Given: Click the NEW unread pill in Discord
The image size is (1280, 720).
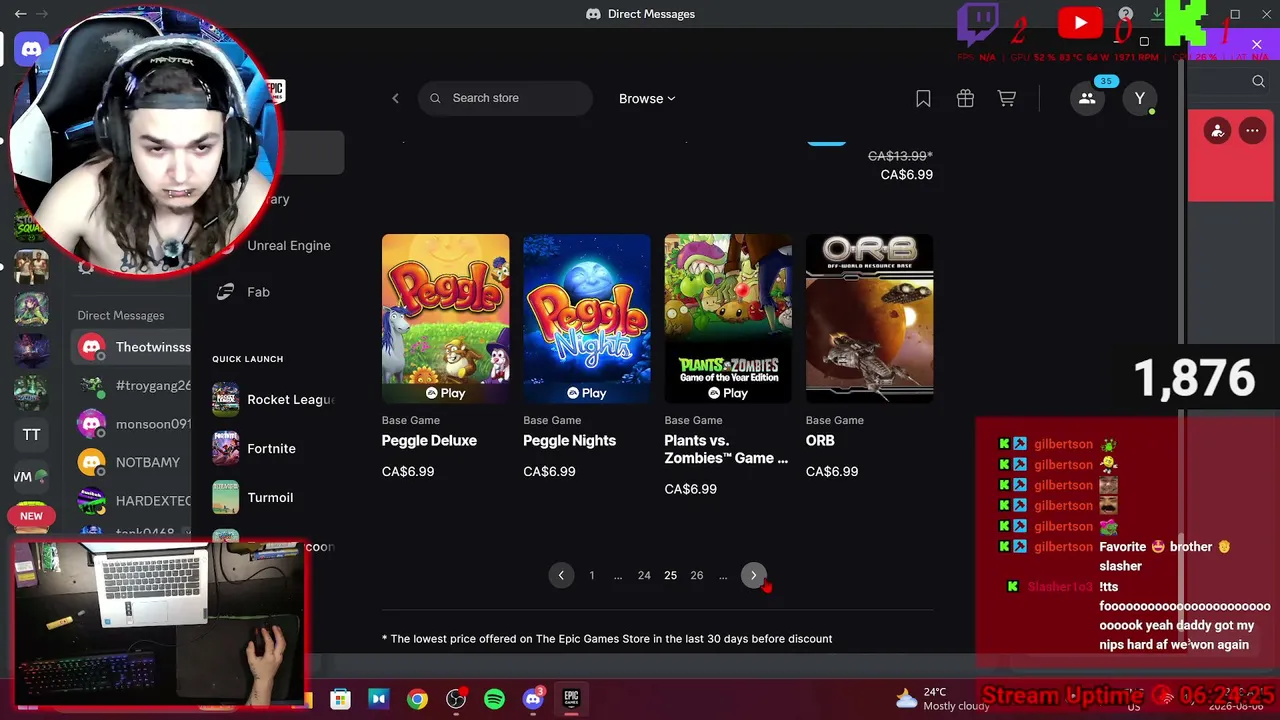Looking at the screenshot, I should pyautogui.click(x=31, y=516).
